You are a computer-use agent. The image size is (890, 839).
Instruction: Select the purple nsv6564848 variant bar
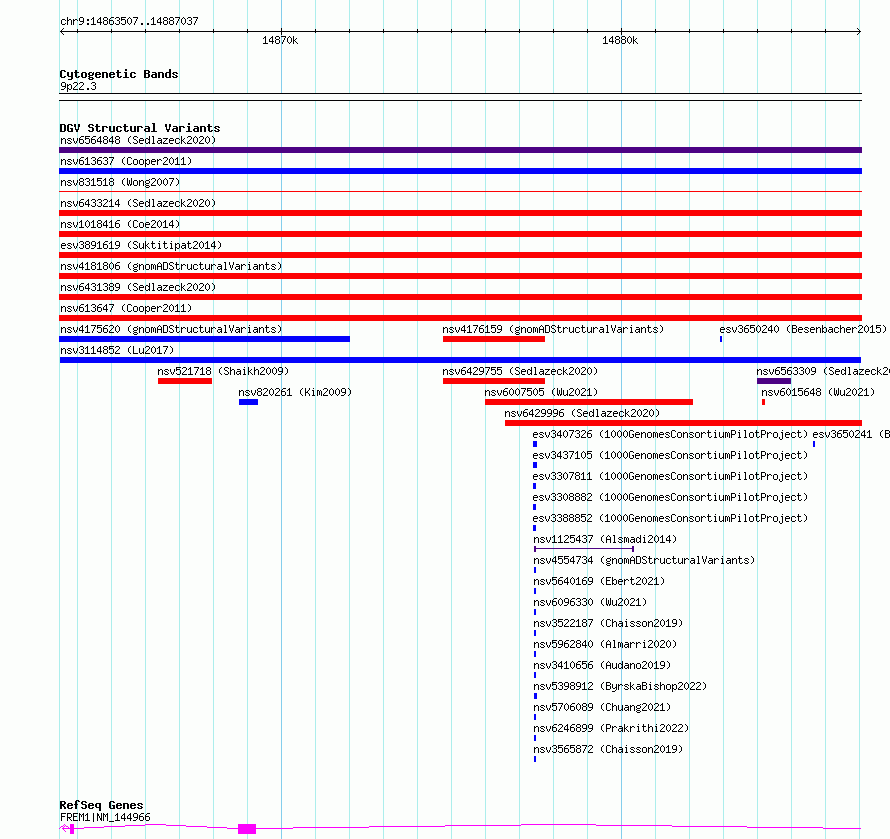click(x=460, y=150)
